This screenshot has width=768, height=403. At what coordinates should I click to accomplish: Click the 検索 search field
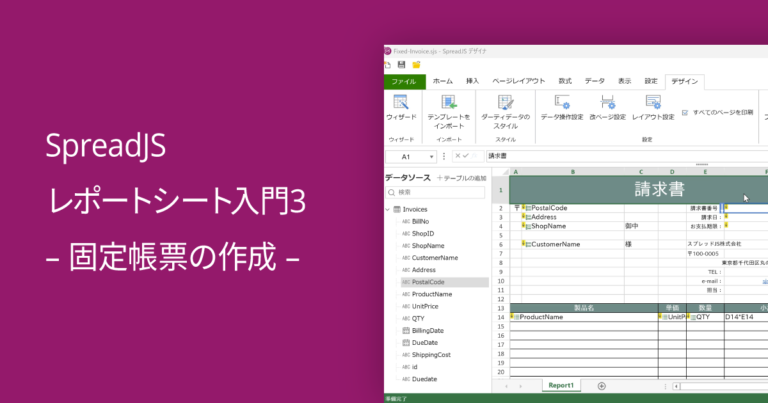click(435, 192)
